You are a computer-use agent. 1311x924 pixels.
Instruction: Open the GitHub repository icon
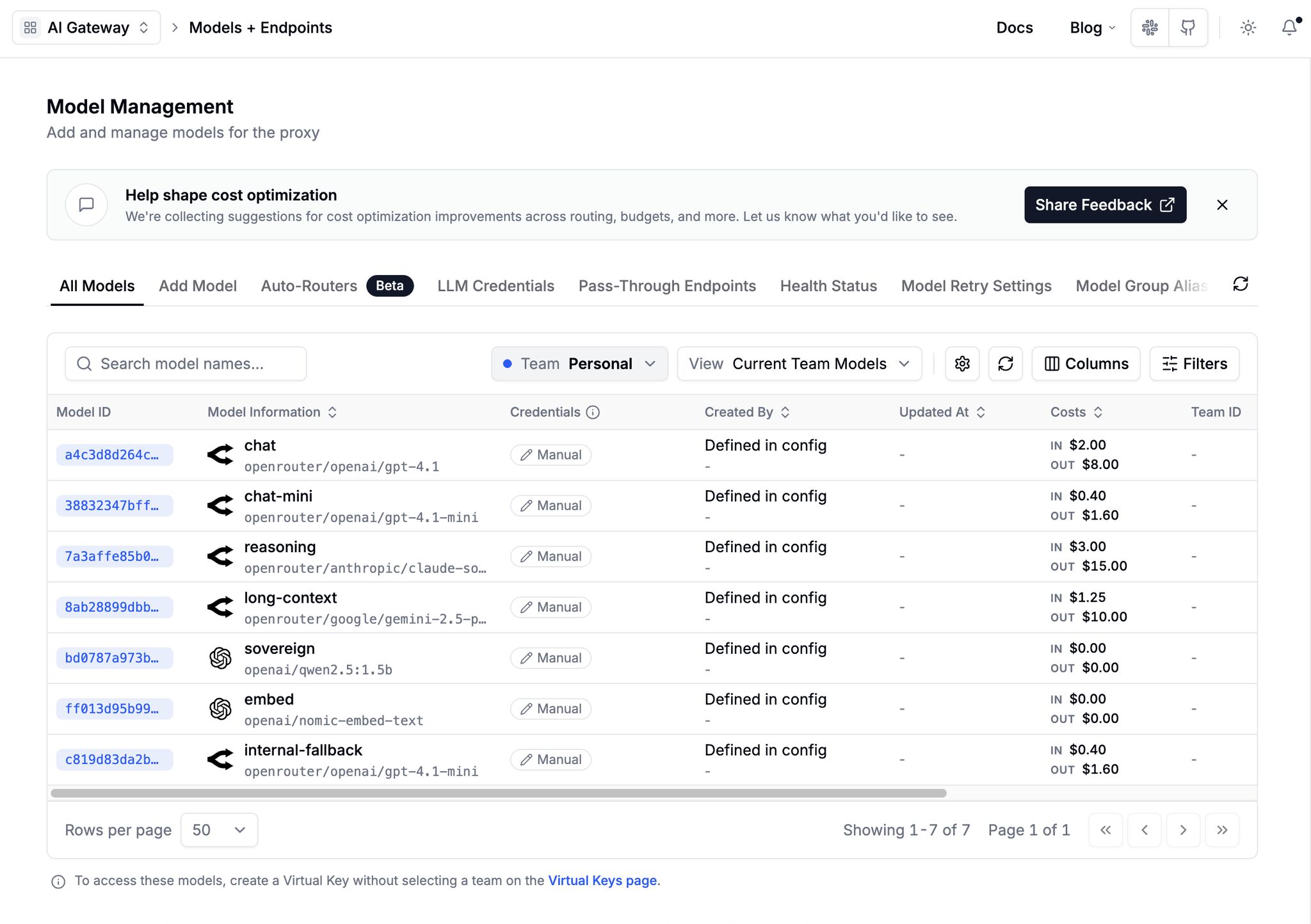coord(1188,28)
